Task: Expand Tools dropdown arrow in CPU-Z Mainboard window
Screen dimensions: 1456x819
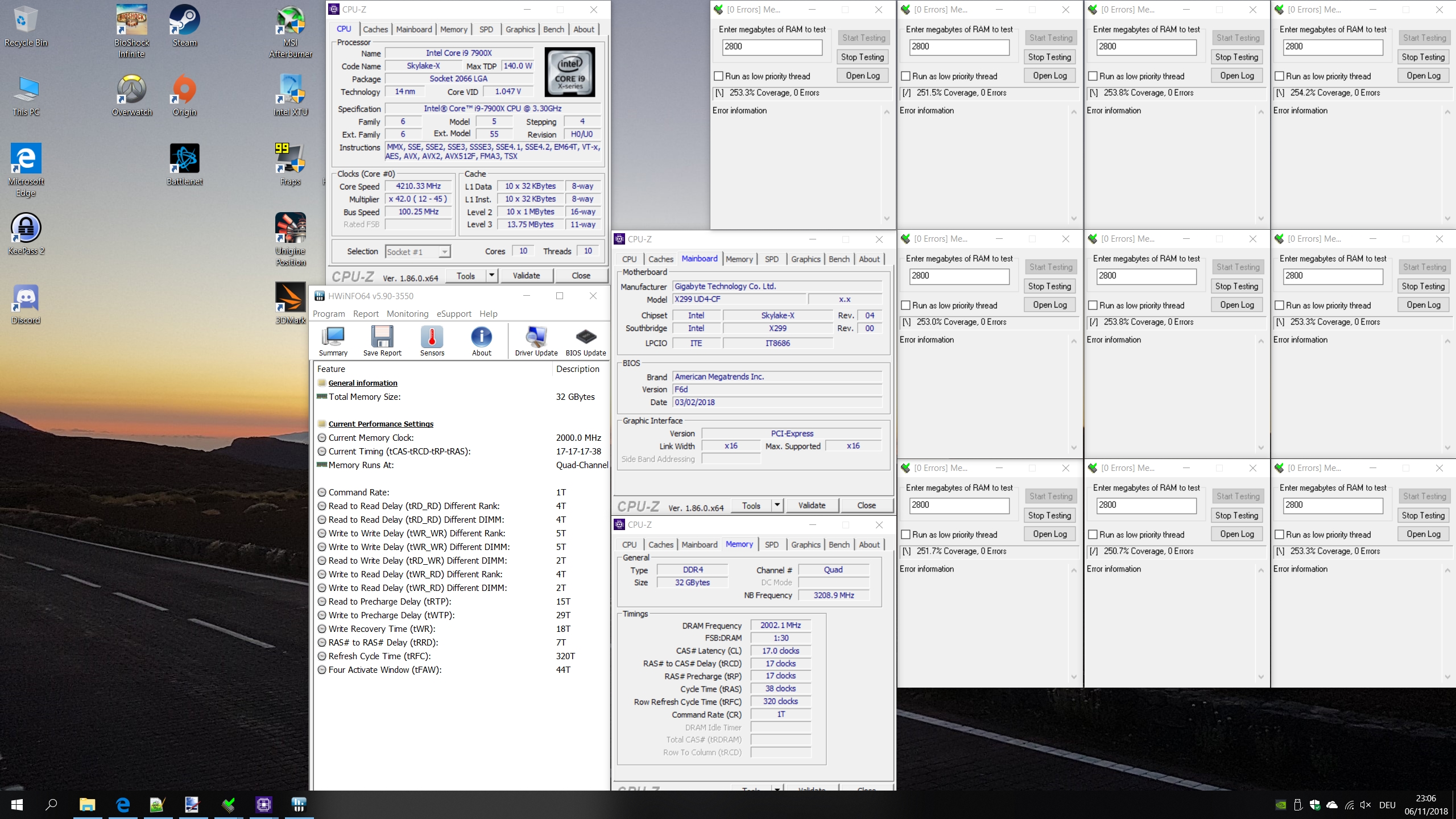Action: click(x=777, y=505)
